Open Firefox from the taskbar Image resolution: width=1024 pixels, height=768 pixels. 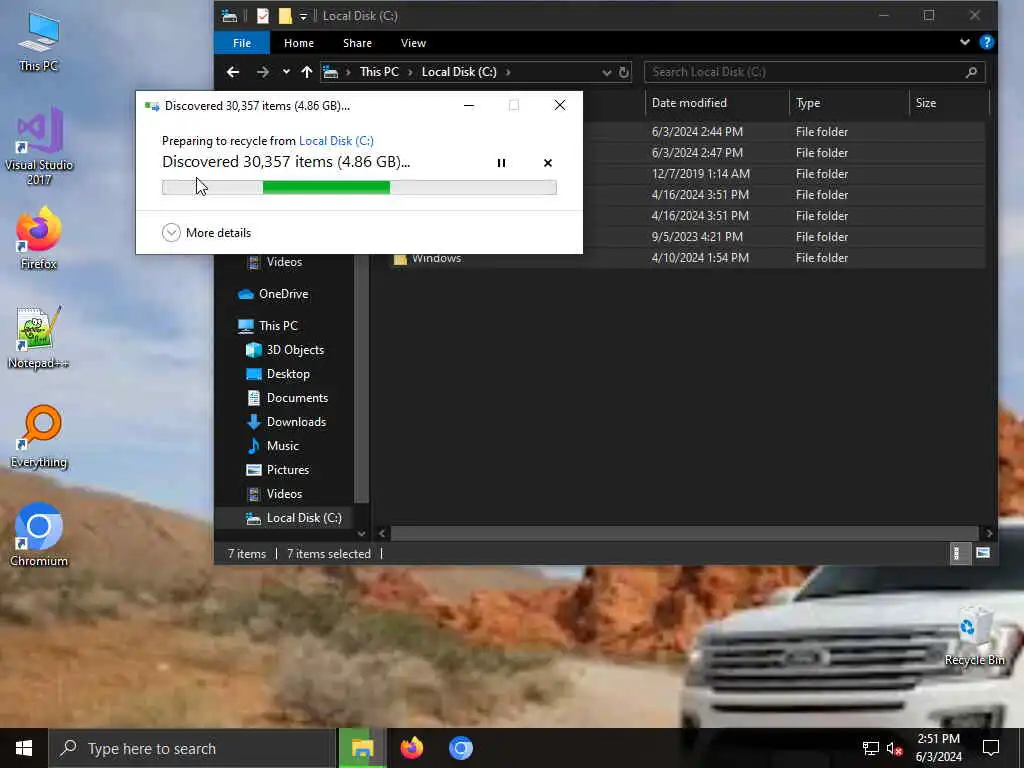411,748
